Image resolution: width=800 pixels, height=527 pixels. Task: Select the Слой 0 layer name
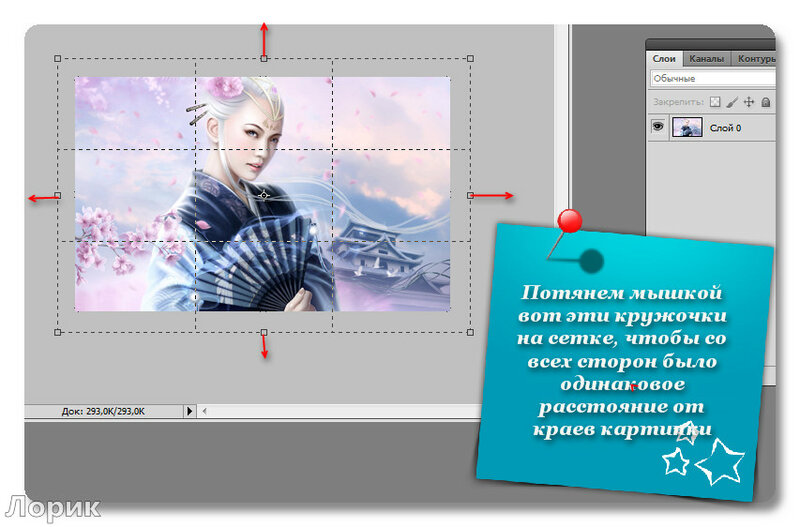725,128
